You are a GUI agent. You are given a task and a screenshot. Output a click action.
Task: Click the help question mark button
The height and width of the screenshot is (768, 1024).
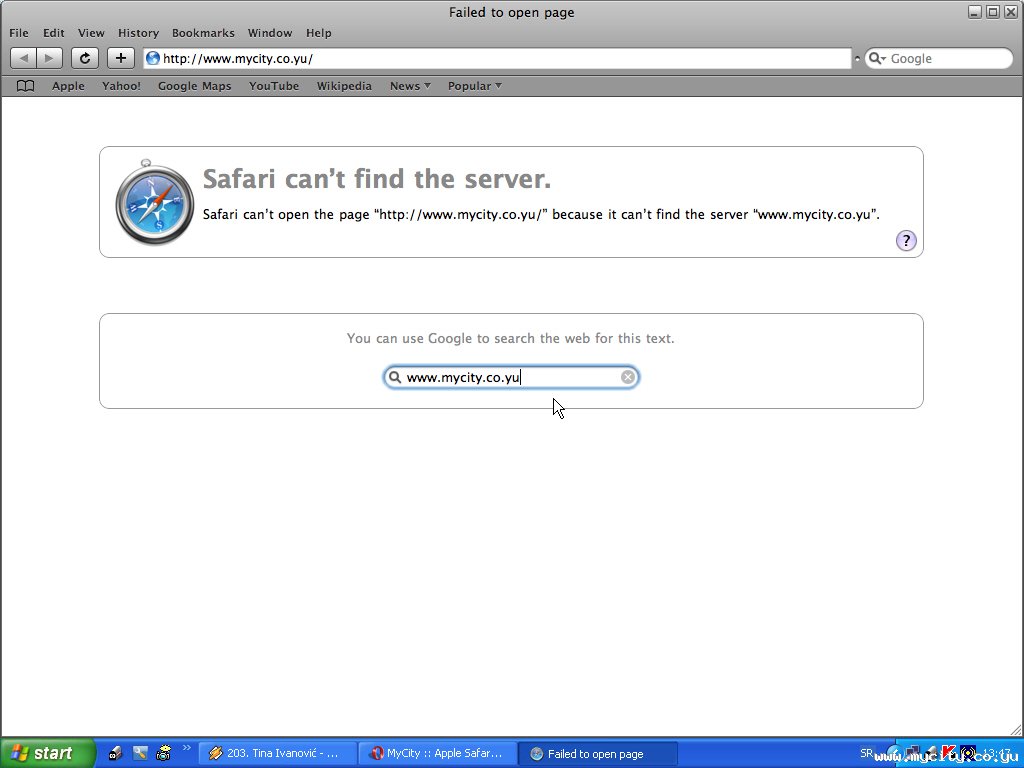pos(906,240)
